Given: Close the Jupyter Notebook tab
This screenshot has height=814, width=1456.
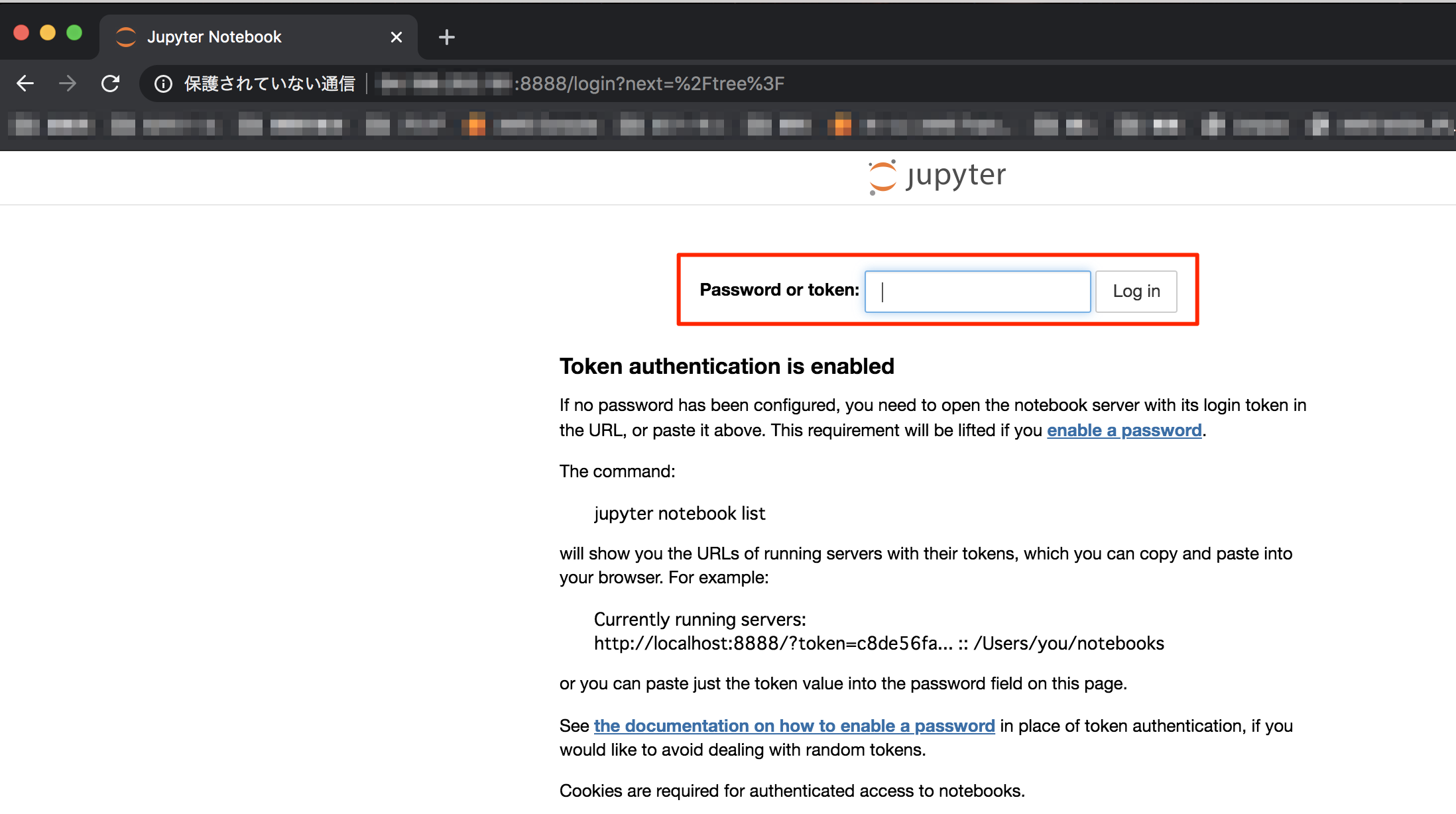Looking at the screenshot, I should (396, 37).
